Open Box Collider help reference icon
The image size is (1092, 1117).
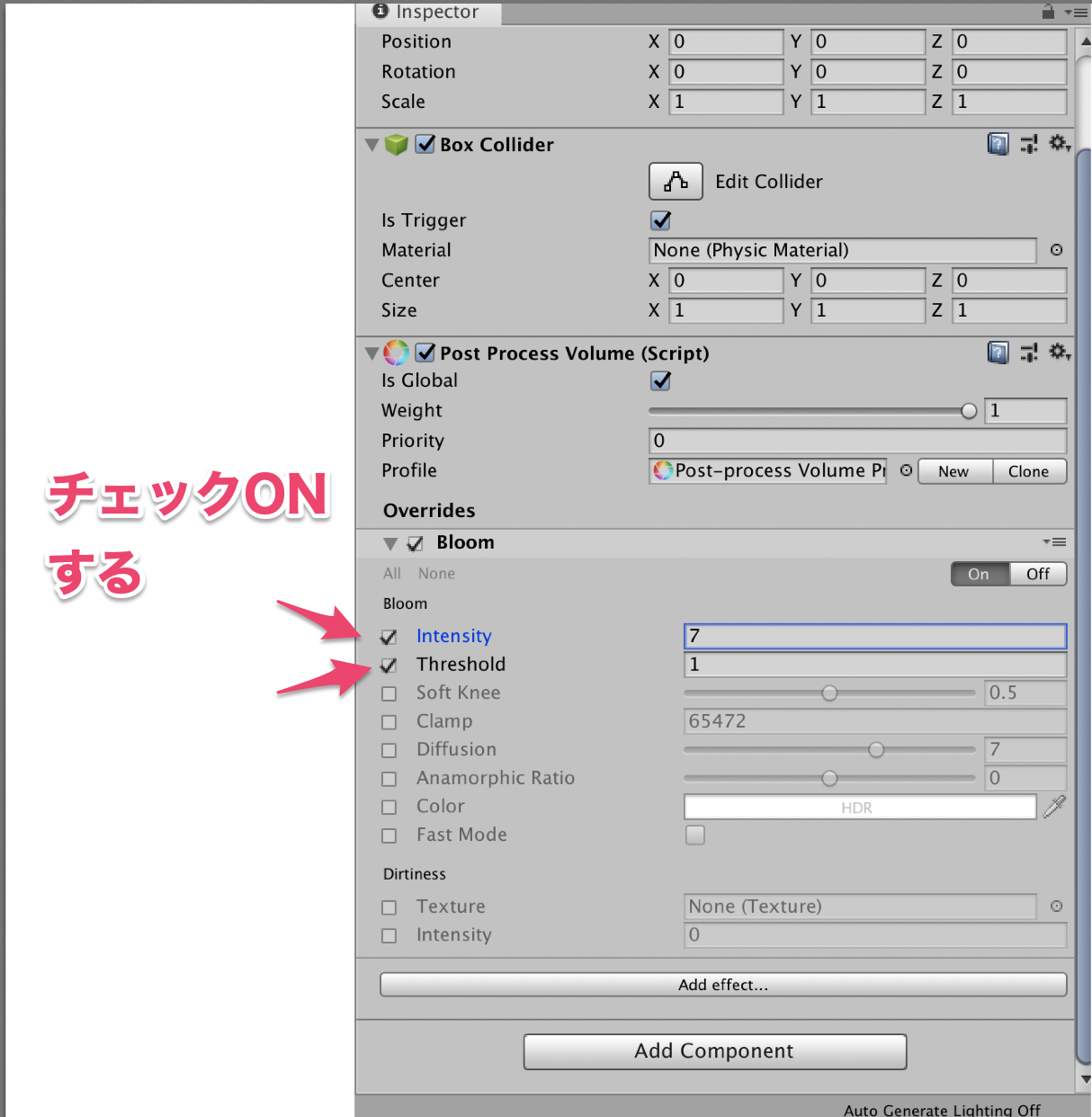click(x=998, y=144)
